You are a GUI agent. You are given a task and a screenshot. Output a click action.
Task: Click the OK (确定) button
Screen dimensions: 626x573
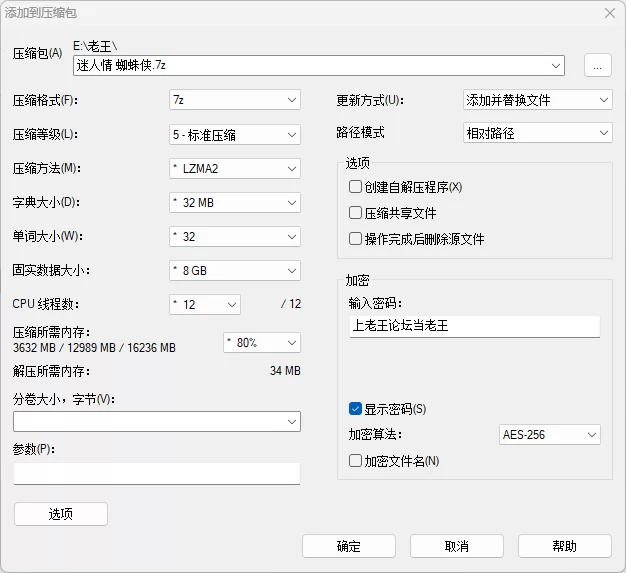349,546
